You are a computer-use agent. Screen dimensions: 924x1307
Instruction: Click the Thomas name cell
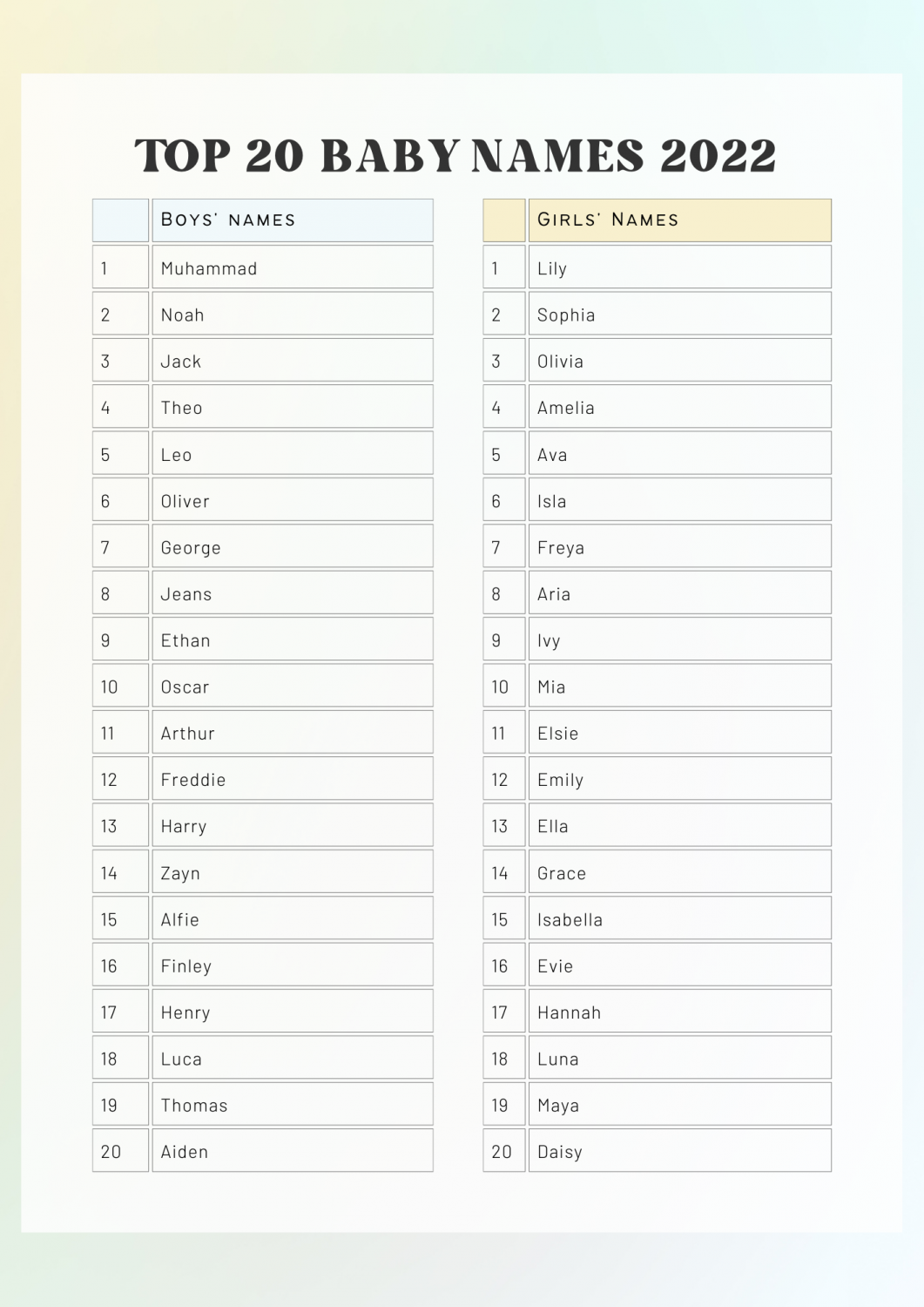pyautogui.click(x=293, y=1104)
